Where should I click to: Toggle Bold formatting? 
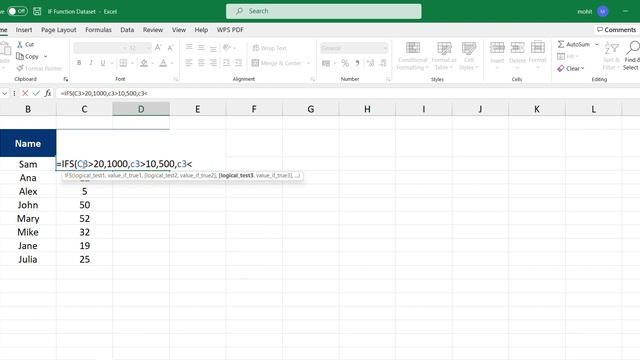(79, 63)
